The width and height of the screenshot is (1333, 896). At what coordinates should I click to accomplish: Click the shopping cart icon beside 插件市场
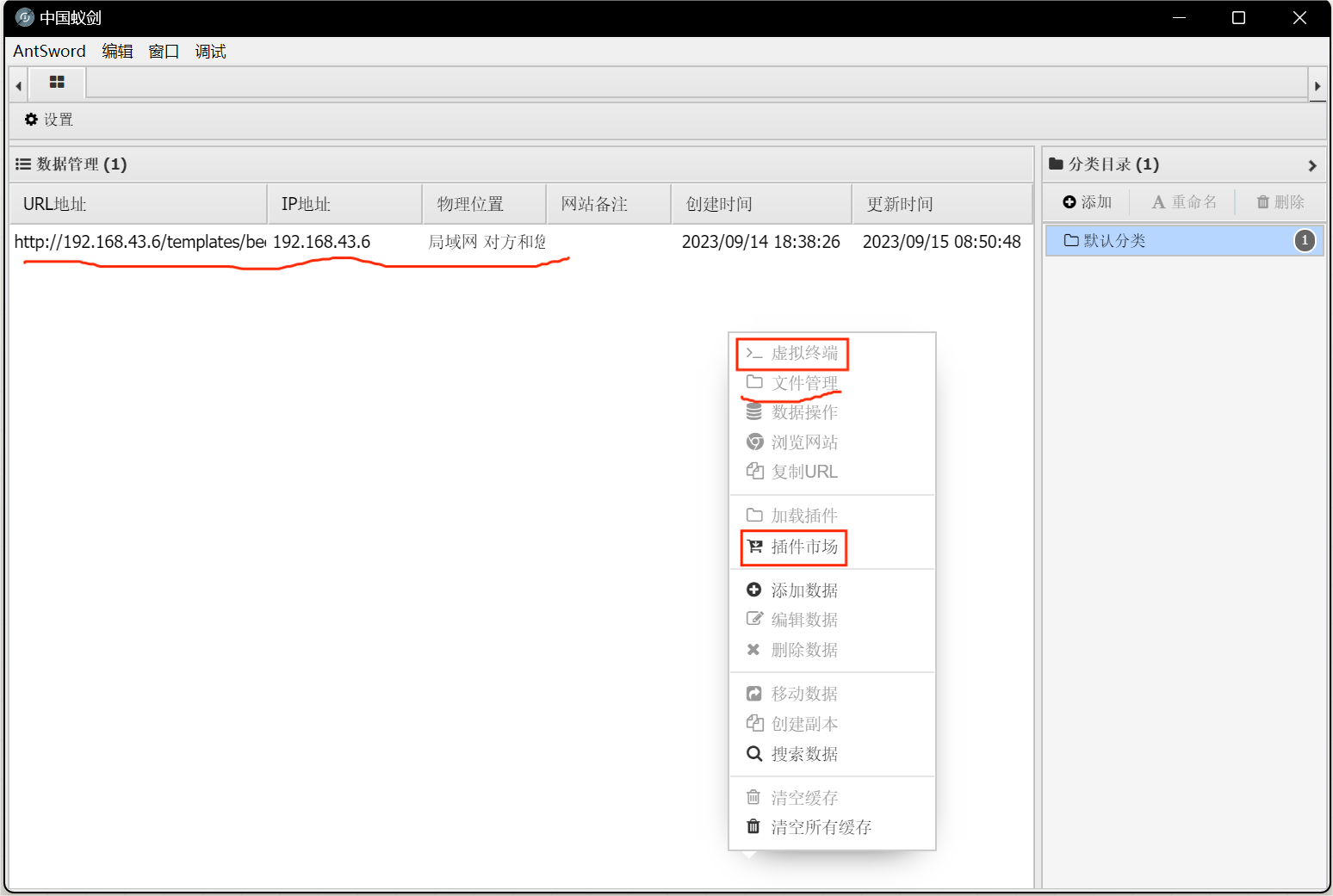754,546
